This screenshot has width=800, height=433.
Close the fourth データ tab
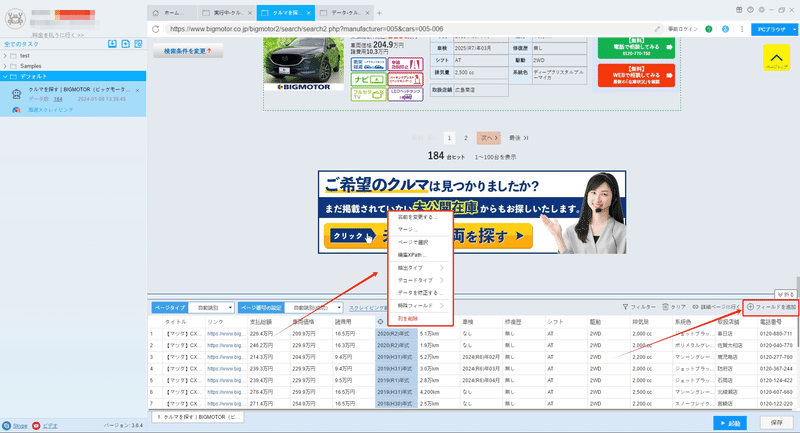pyautogui.click(x=368, y=13)
